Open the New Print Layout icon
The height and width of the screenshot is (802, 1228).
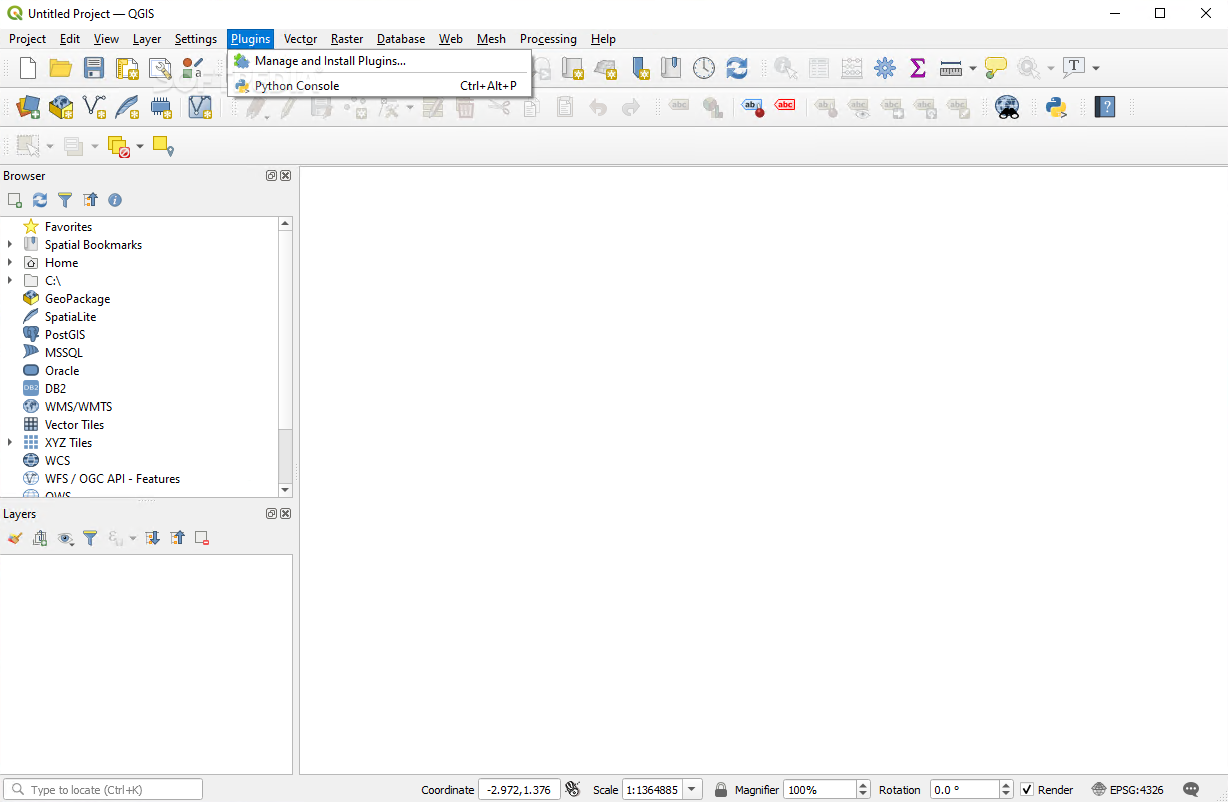[x=127, y=68]
